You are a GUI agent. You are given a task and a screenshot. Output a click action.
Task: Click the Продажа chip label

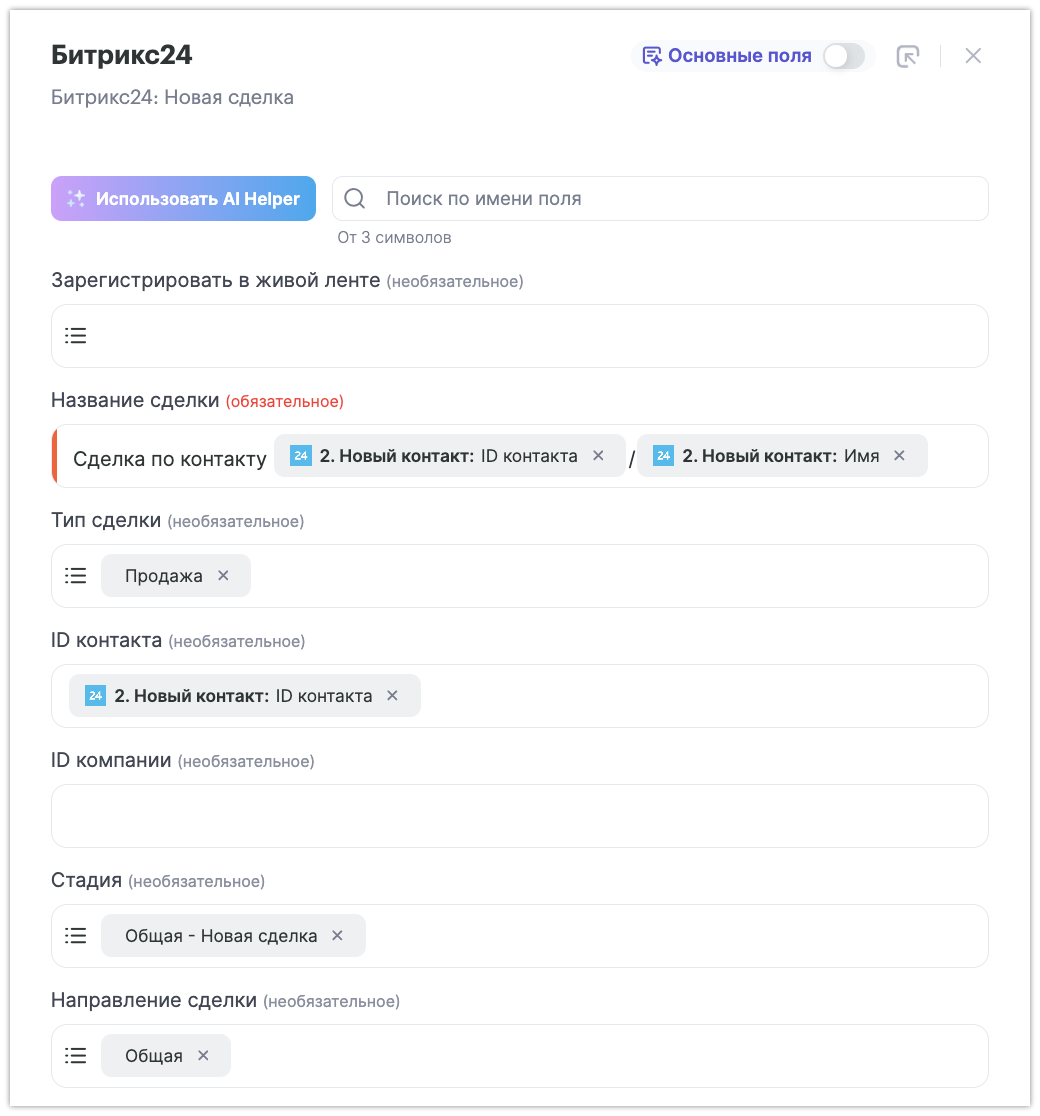(163, 576)
